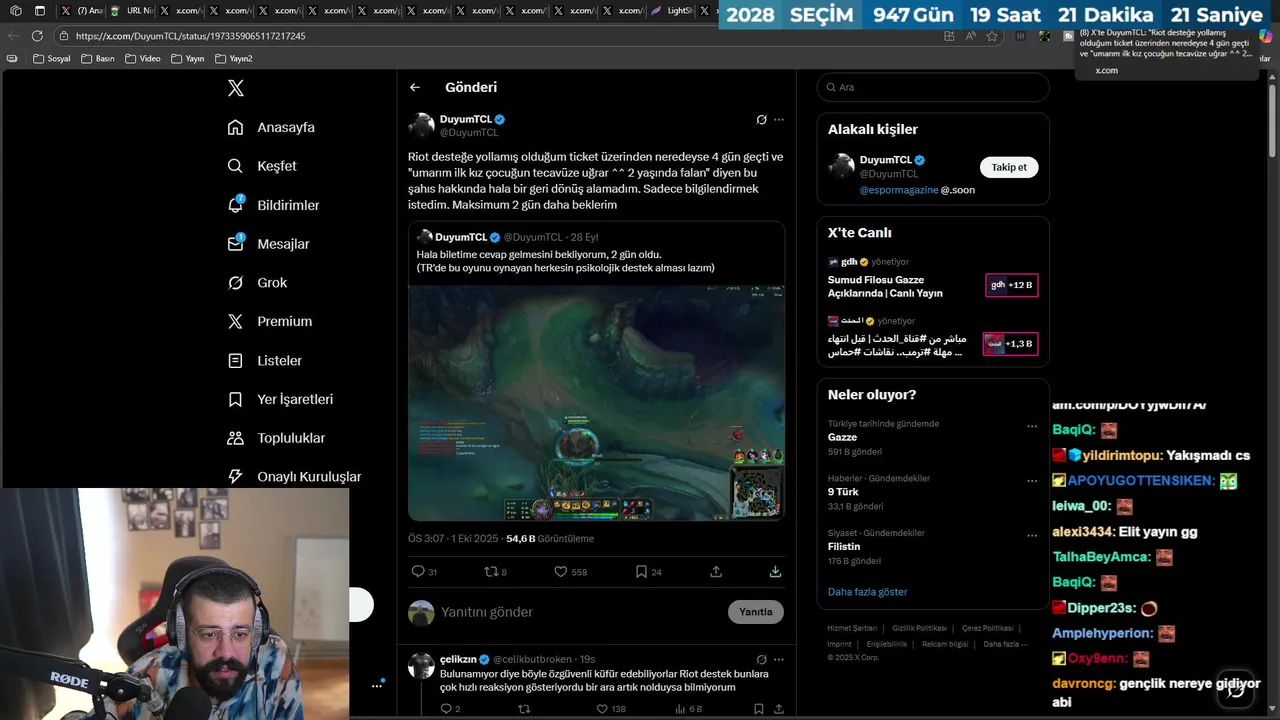The width and height of the screenshot is (1280, 720).
Task: Click the browser address bar URL
Action: (x=190, y=36)
